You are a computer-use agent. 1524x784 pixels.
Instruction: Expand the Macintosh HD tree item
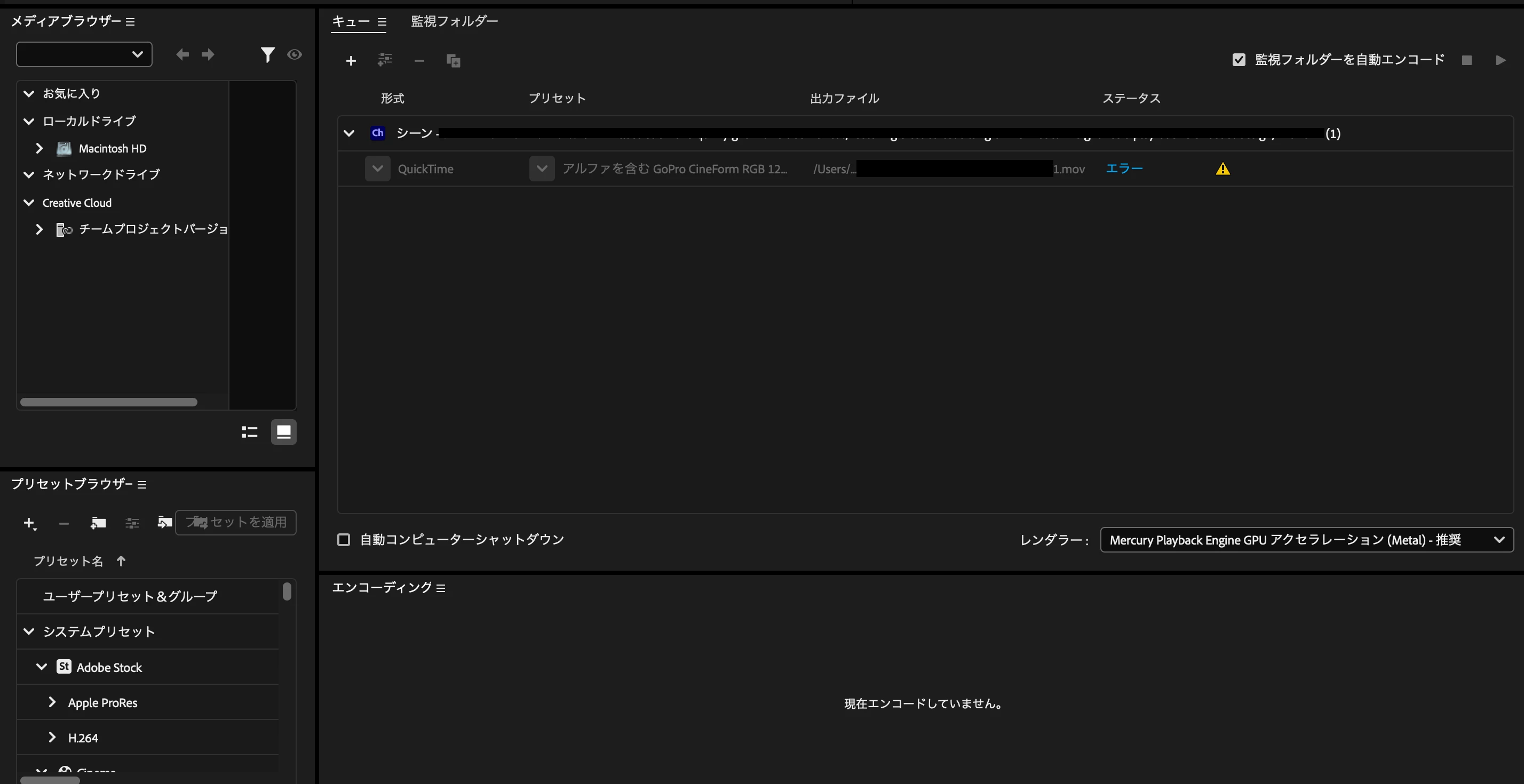39,148
